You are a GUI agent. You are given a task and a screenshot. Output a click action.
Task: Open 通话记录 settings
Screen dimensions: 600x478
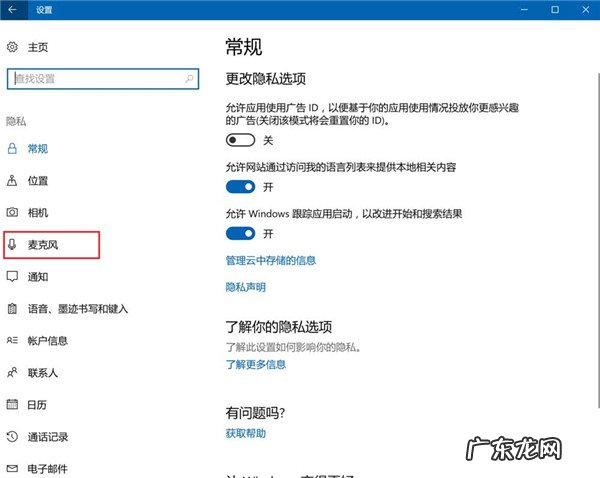(x=48, y=437)
